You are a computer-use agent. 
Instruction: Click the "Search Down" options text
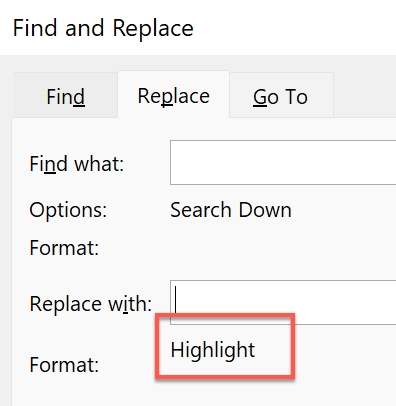click(x=231, y=210)
